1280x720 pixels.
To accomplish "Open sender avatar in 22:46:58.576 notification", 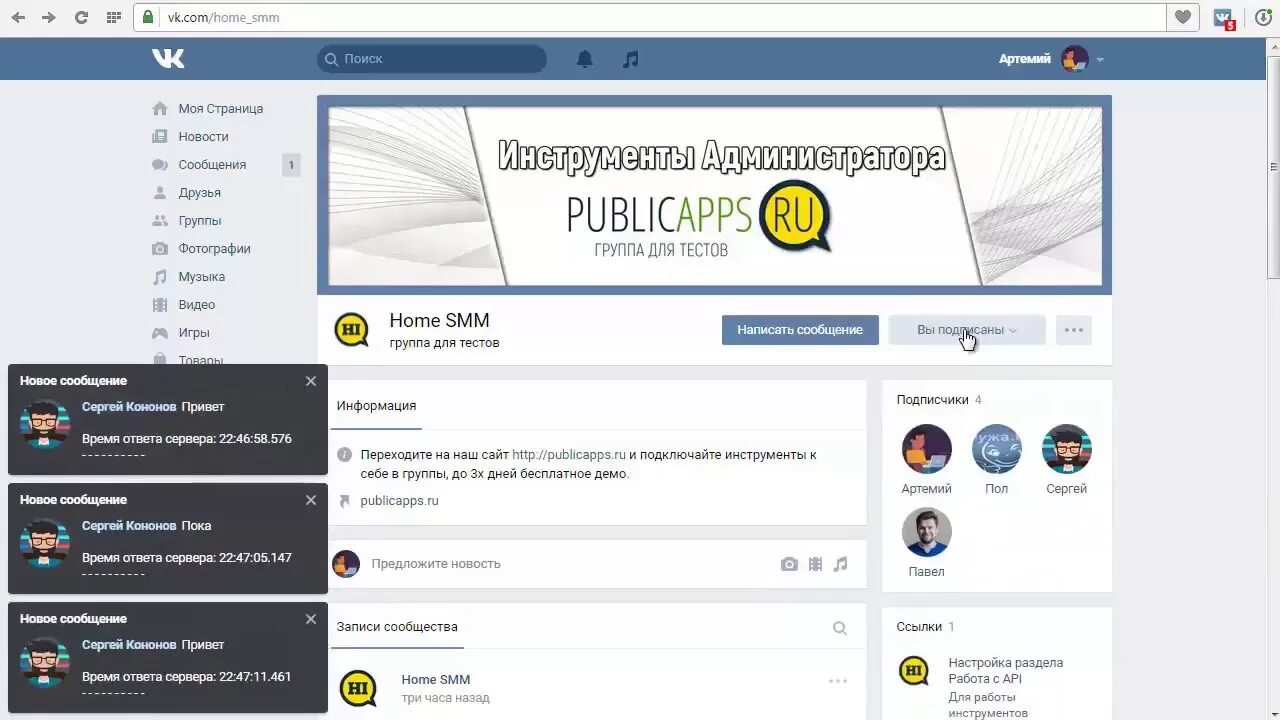I will point(45,424).
